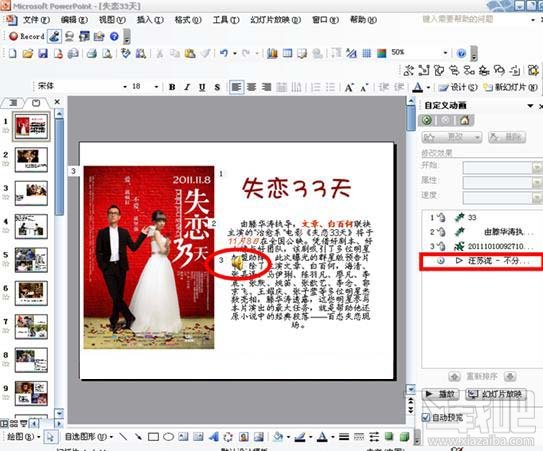Toggle text Shadow S button
Screen dimensions: 543x451
click(217, 87)
